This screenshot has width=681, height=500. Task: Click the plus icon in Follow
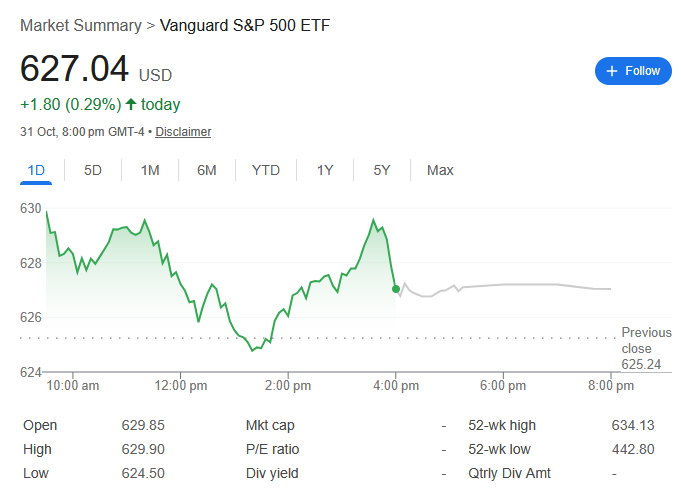[611, 71]
